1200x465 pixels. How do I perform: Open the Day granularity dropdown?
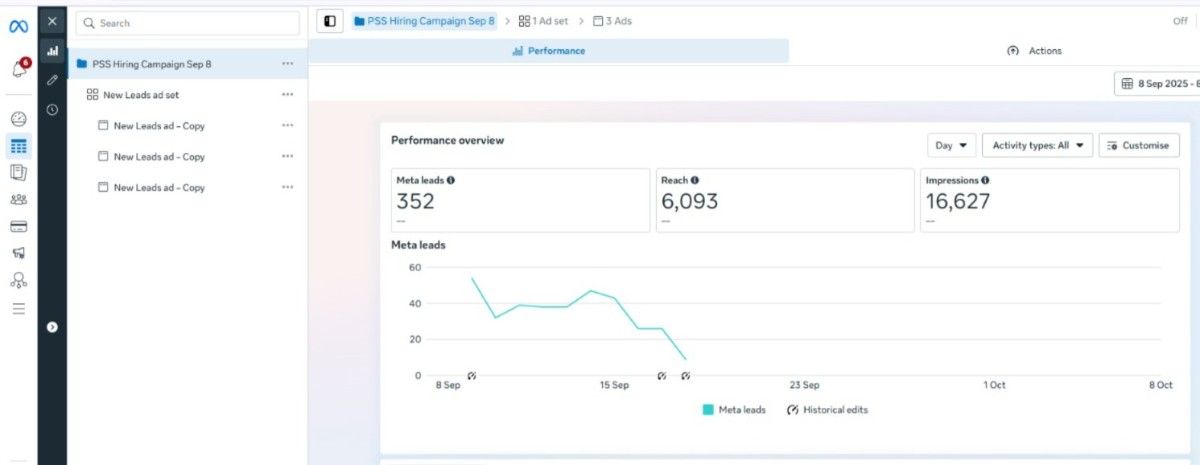951,146
